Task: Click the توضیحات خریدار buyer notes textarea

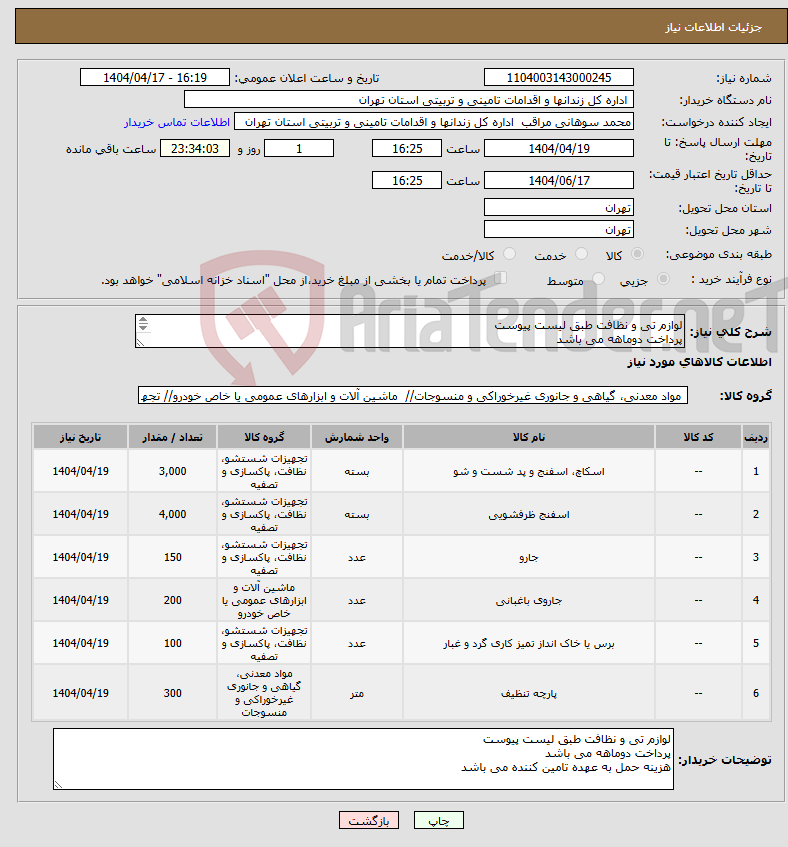Action: point(363,759)
